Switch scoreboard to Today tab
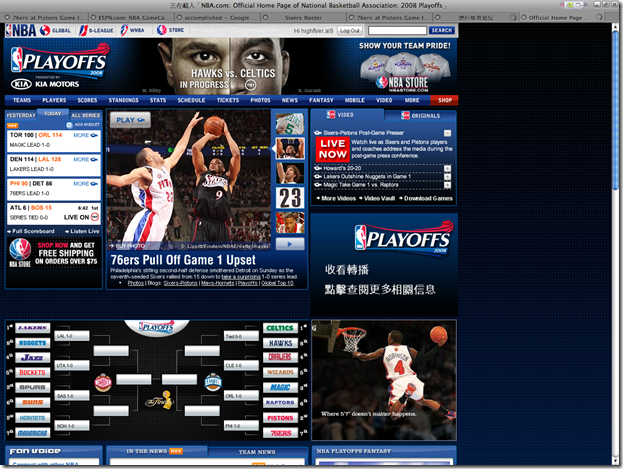Image resolution: width=623 pixels, height=469 pixels. 53,113
